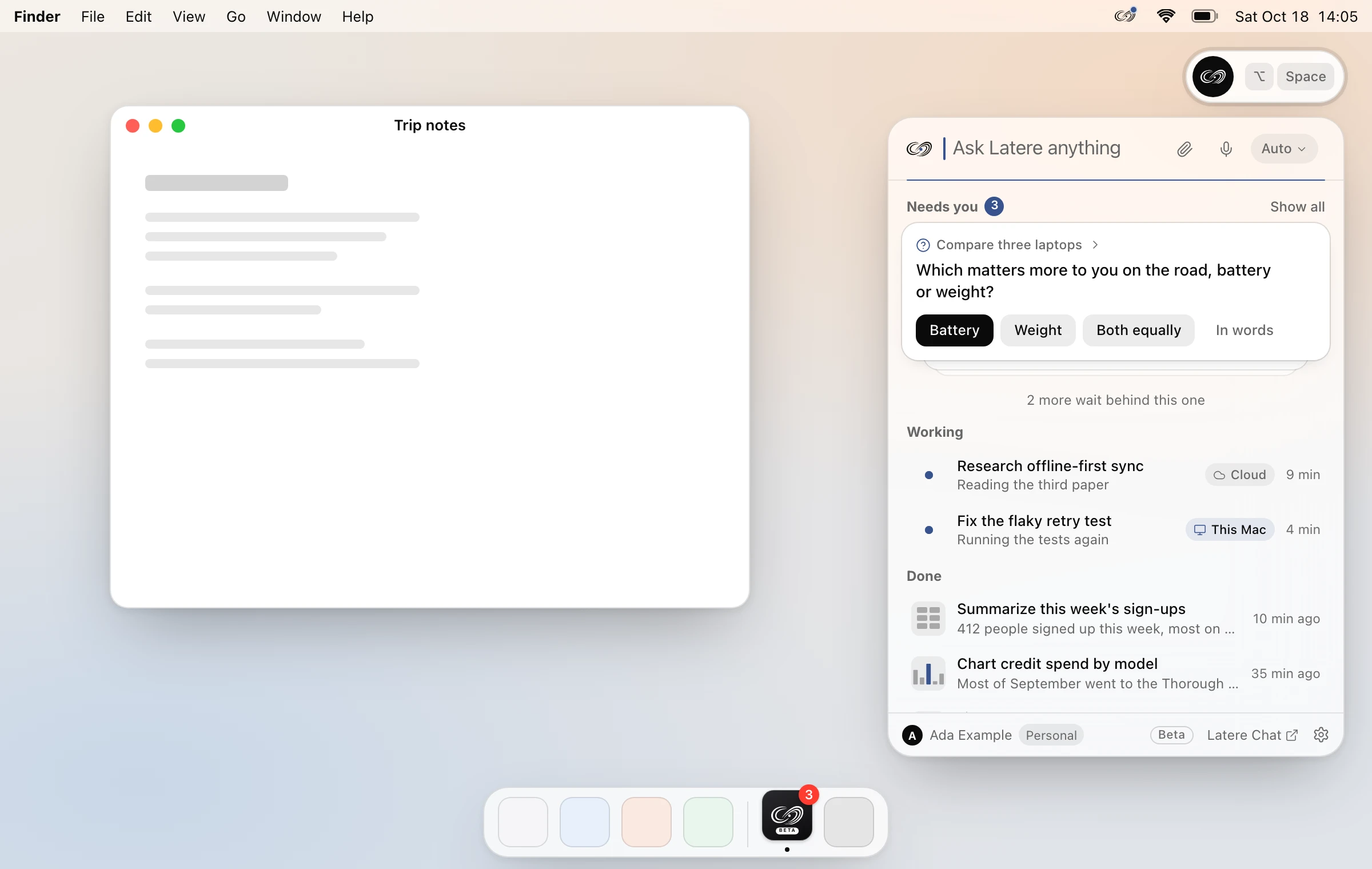Open Wi-Fi status in menu bar

(x=1166, y=16)
